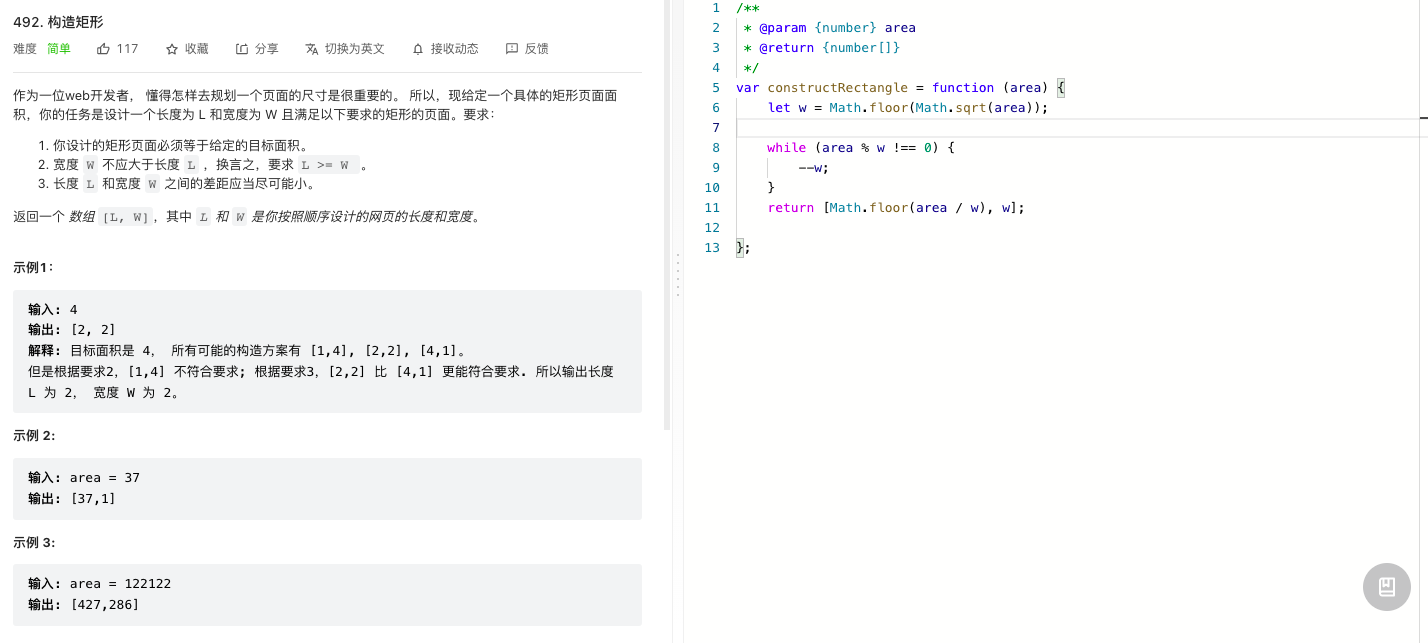Screen dimensions: 1428x643
Task: Click '输入: area = 37' in example 2
Action: pyautogui.click(x=84, y=477)
